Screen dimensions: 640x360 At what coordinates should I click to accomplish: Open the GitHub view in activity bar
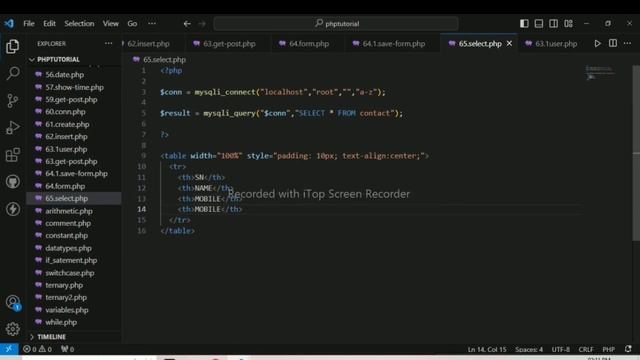tap(13, 182)
